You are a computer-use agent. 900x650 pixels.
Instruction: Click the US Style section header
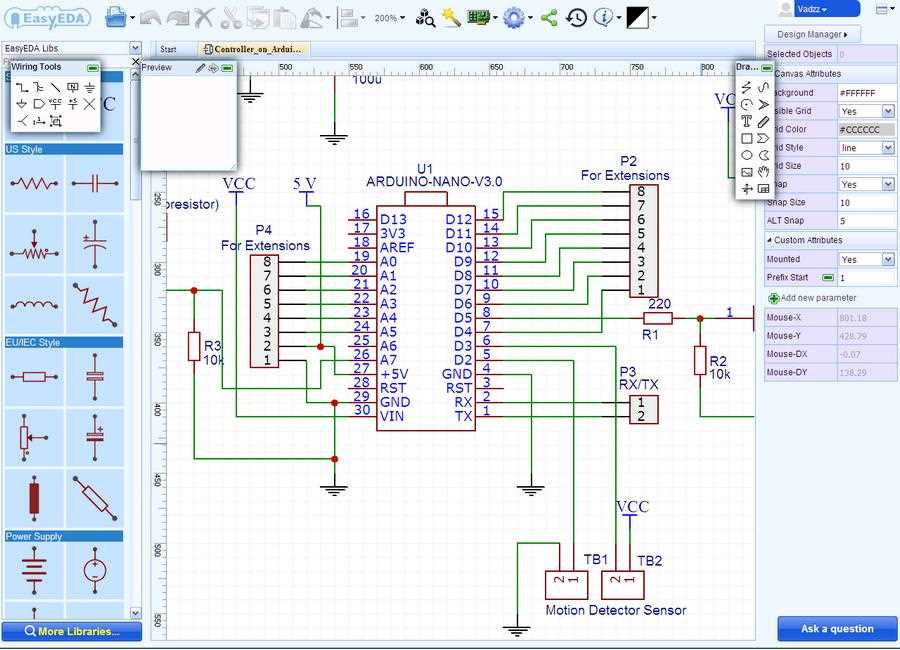point(63,149)
